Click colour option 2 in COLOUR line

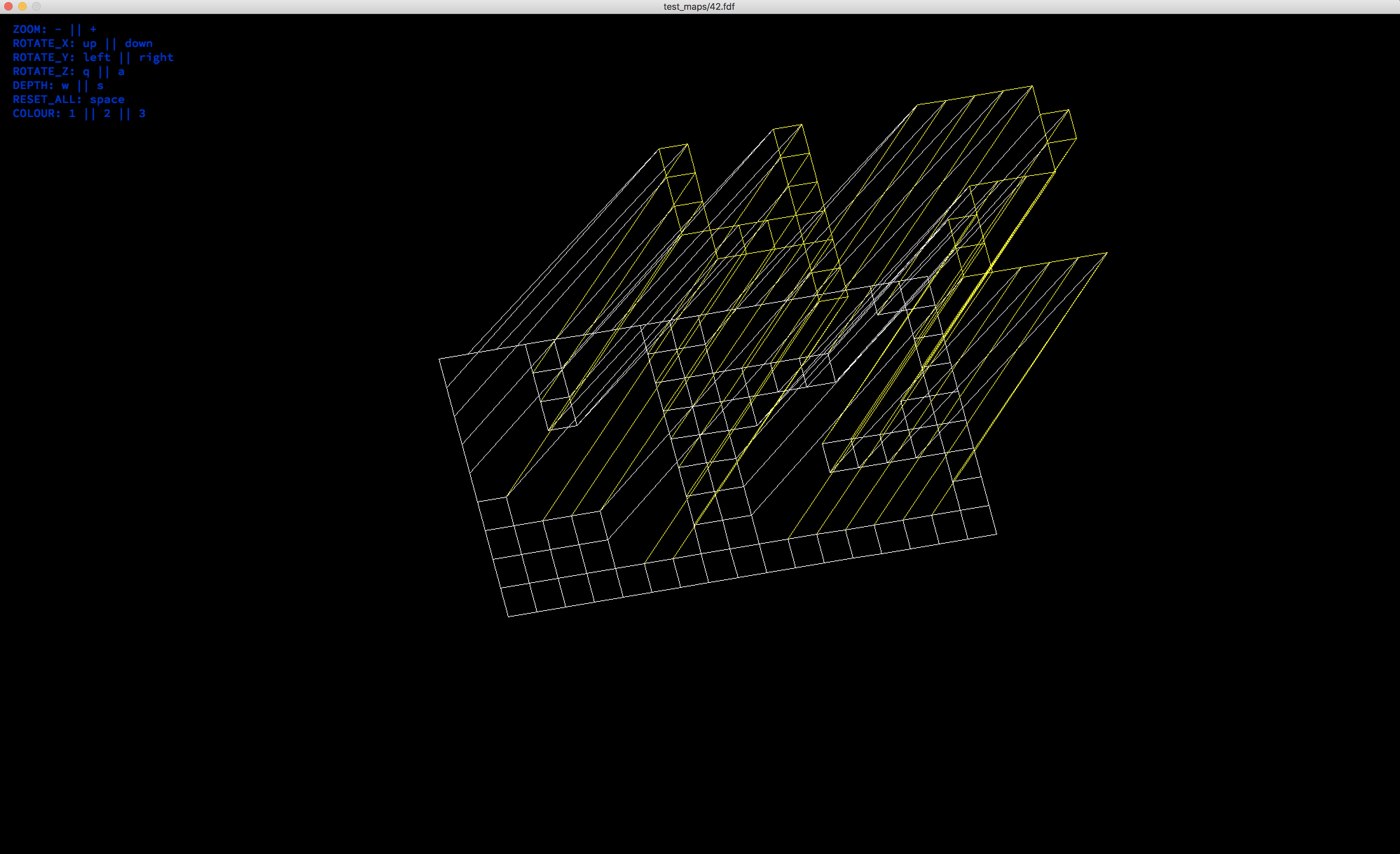tap(107, 113)
